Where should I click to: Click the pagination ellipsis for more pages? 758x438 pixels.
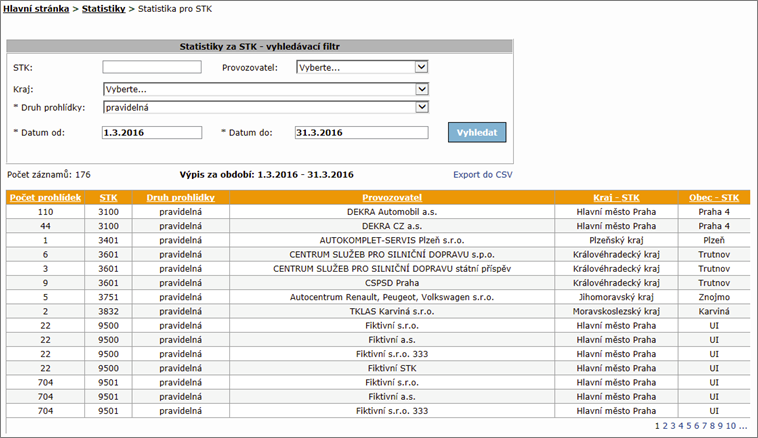(743, 426)
